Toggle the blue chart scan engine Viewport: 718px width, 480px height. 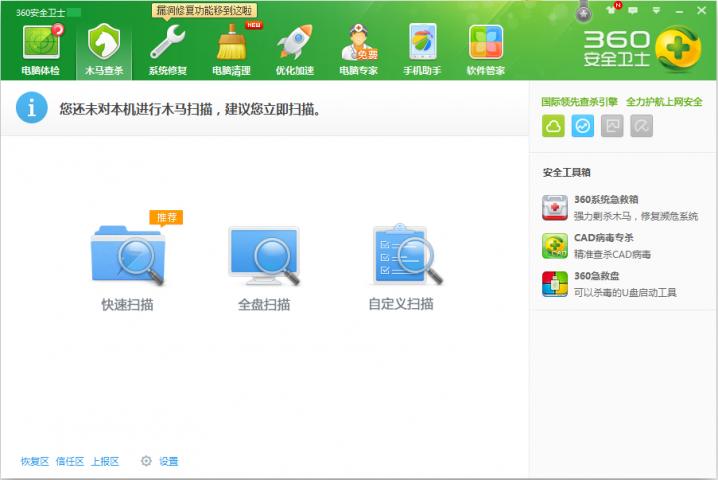583,126
